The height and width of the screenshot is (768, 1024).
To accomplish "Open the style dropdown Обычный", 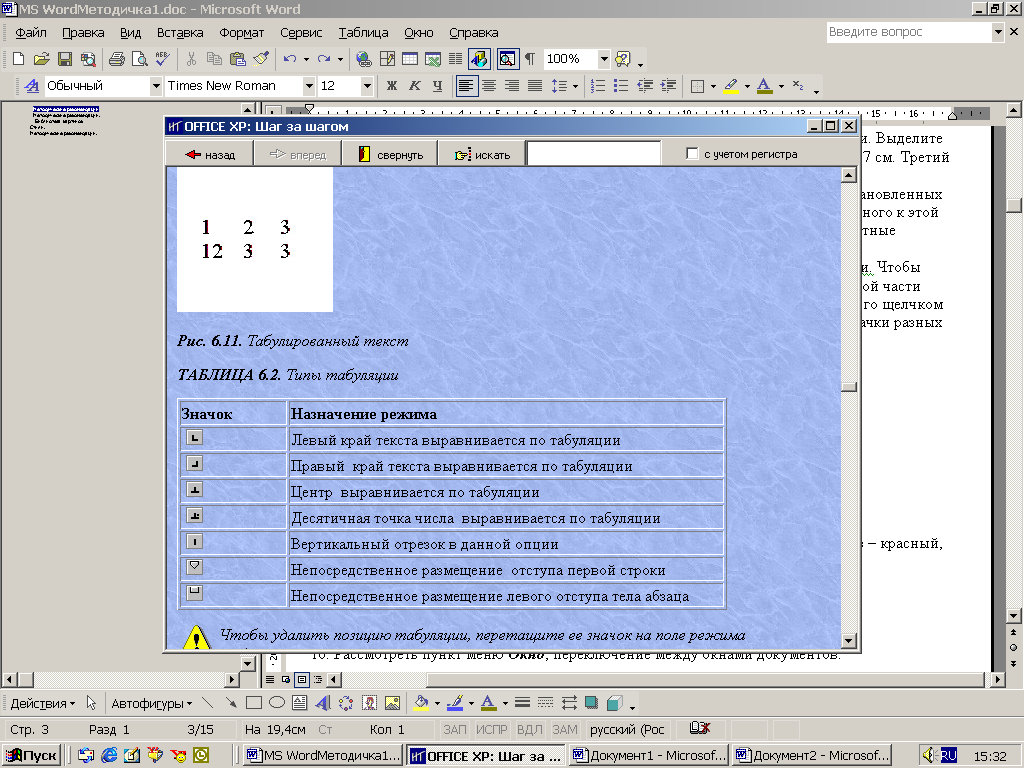I will pyautogui.click(x=156, y=86).
